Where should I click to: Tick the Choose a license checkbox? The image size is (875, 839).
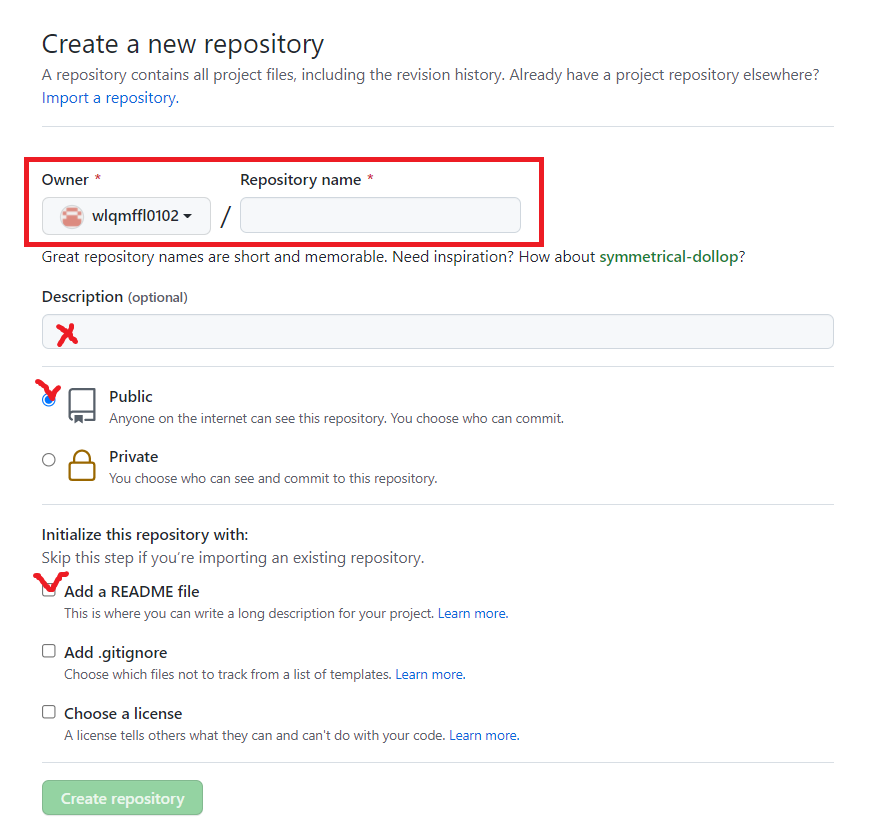(x=49, y=712)
